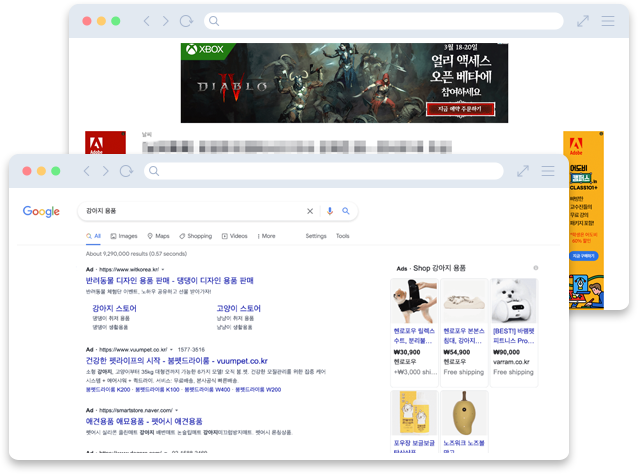
Task: Open 붐펫드라이룸 W400 sitelink
Action: (208, 390)
